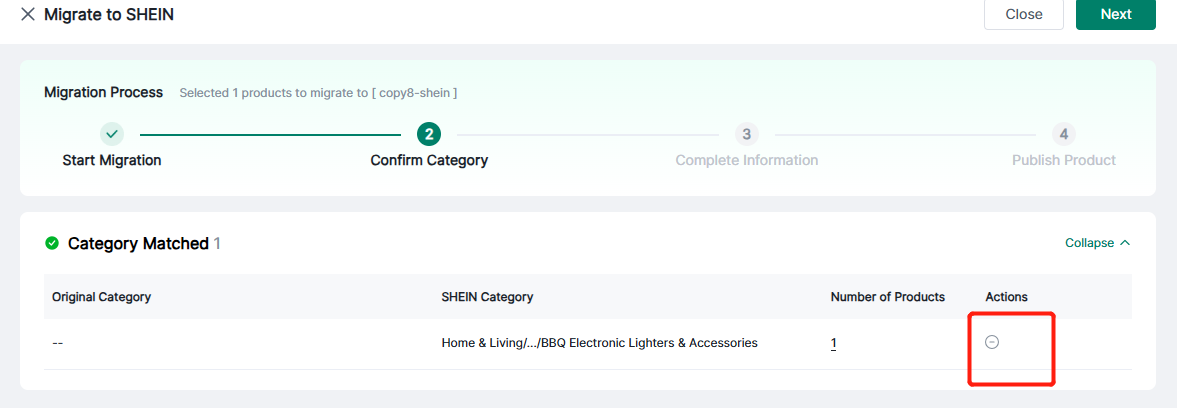Click the step 4 number circle

pyautogui.click(x=1063, y=133)
